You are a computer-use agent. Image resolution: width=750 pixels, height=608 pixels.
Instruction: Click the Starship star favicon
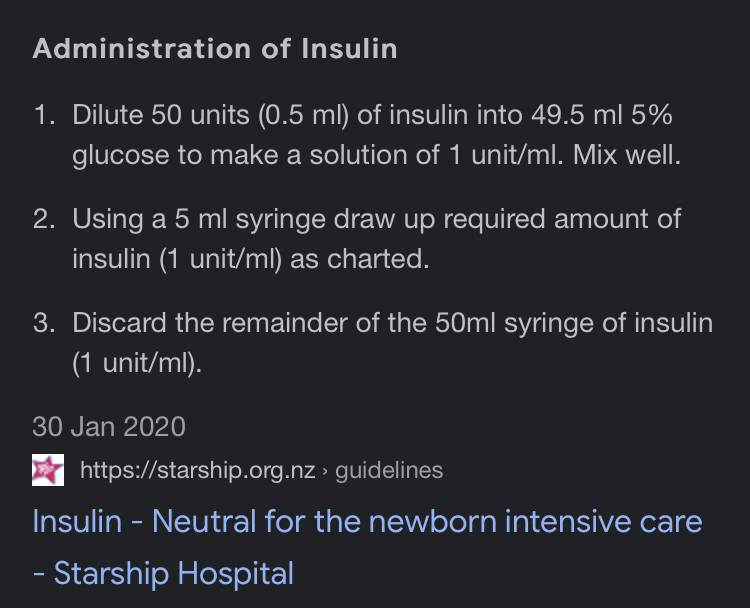(48, 470)
